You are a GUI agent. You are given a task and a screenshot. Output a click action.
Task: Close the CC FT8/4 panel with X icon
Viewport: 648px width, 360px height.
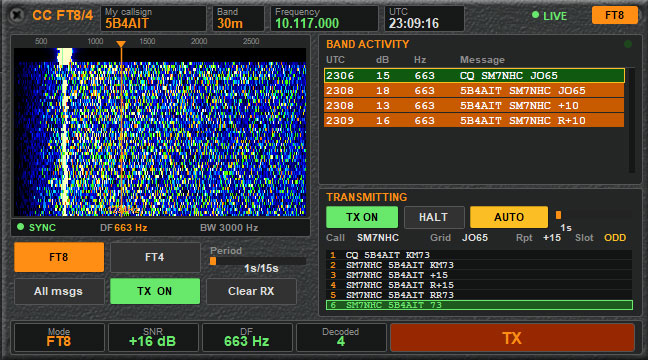click(17, 15)
